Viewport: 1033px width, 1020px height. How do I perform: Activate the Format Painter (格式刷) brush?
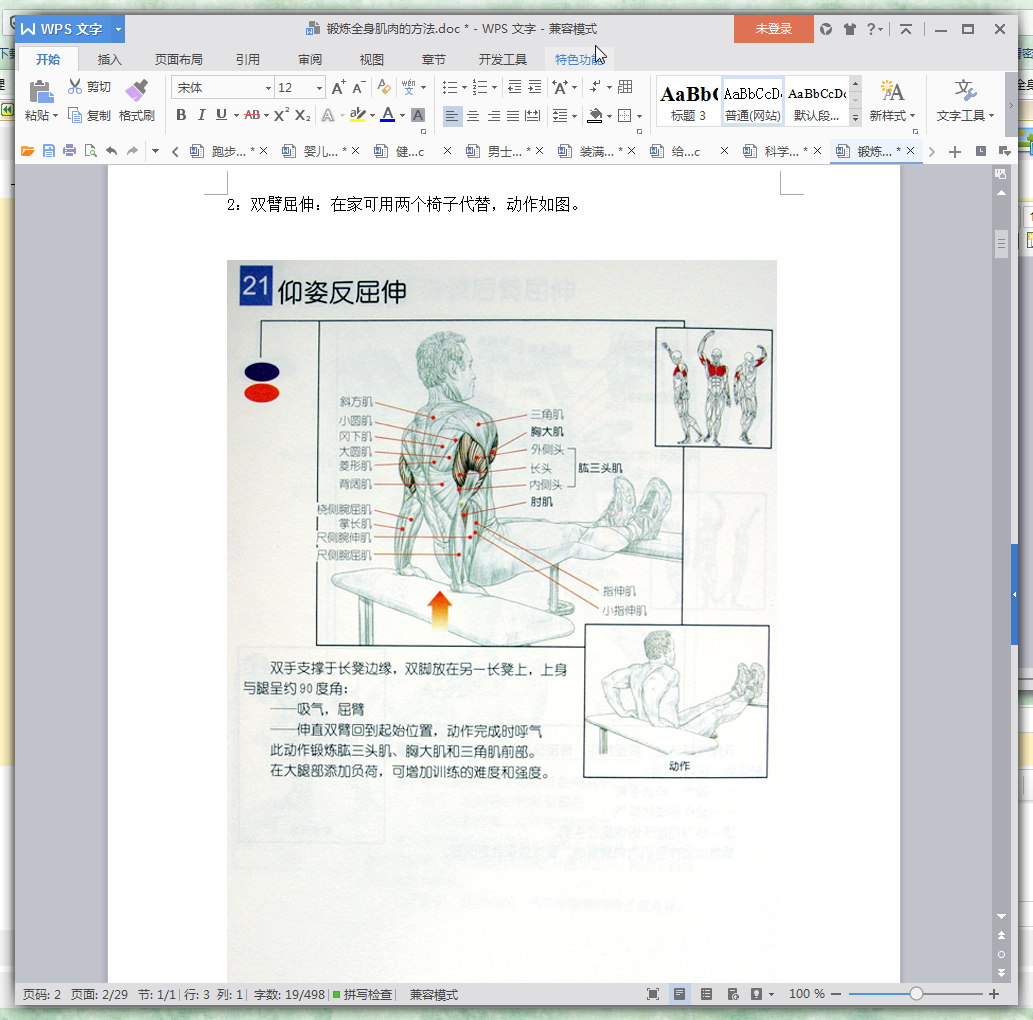[136, 100]
